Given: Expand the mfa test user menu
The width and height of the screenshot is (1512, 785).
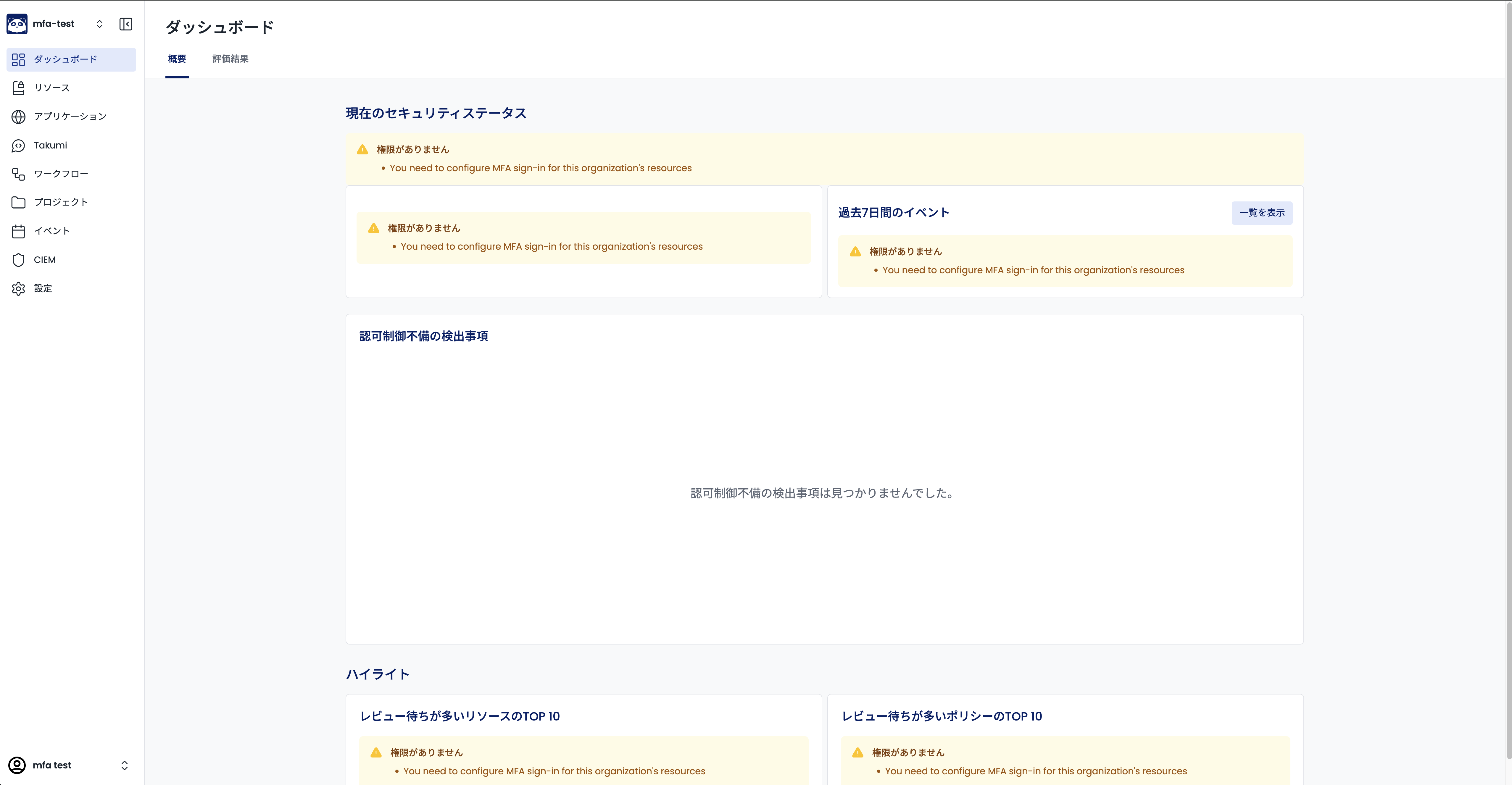Looking at the screenshot, I should coord(125,765).
